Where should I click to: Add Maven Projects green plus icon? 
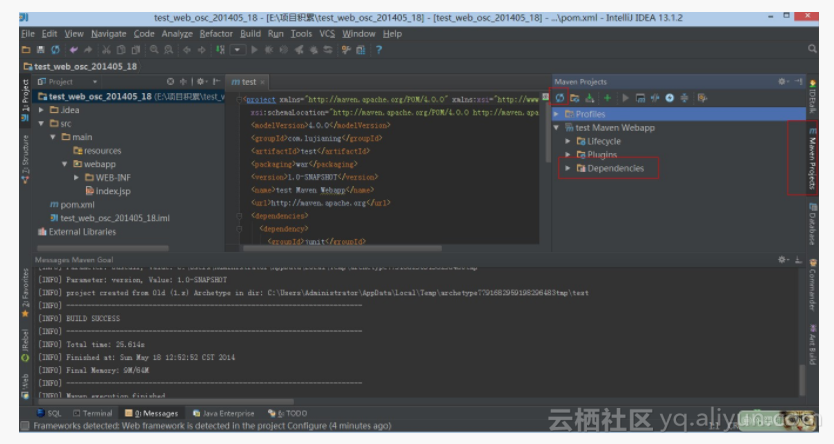point(607,98)
